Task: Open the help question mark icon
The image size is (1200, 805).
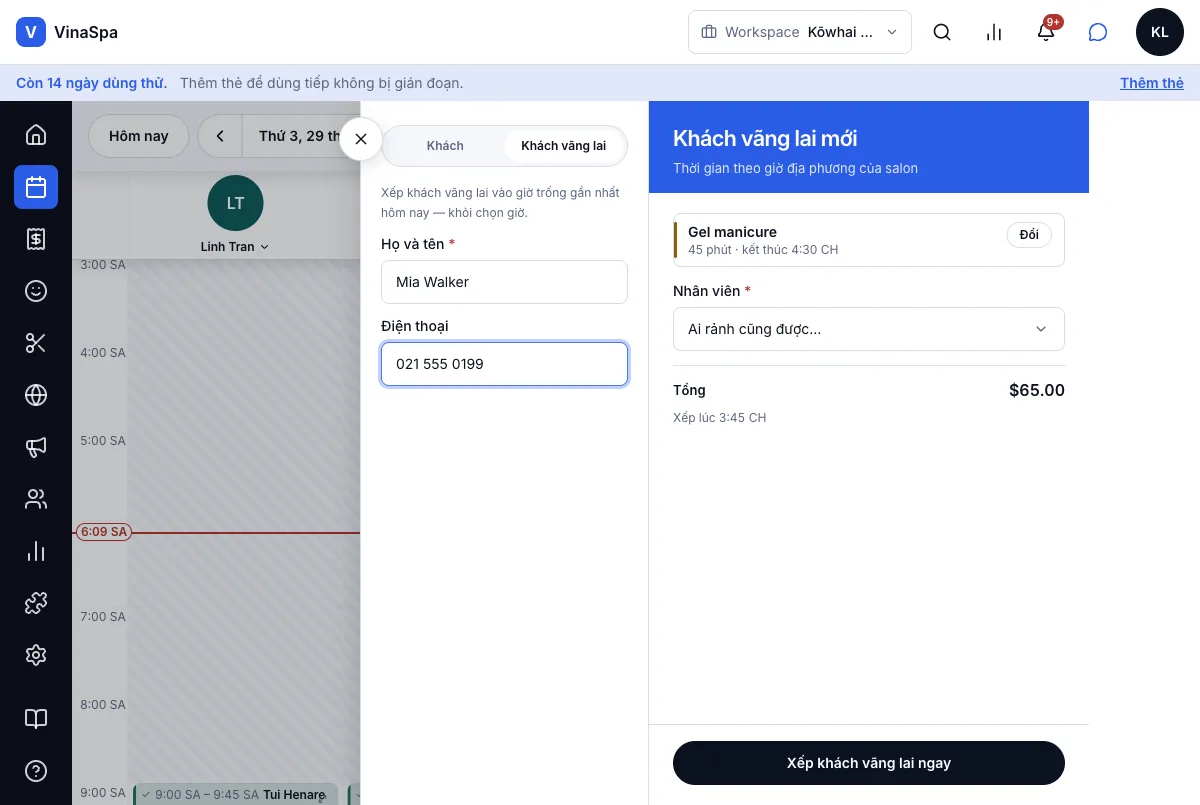Action: (36, 771)
